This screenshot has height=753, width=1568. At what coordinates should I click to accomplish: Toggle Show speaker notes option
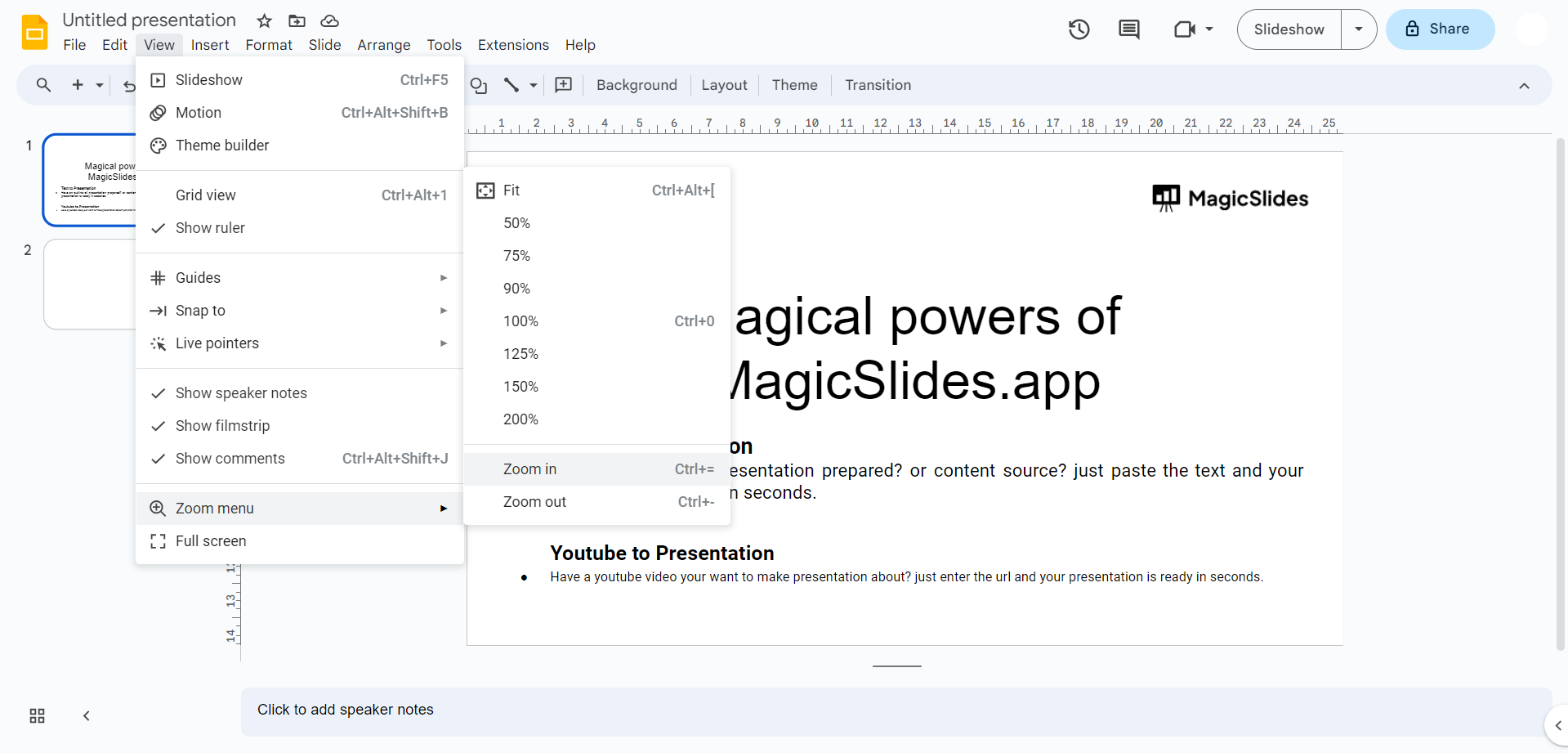coord(241,393)
